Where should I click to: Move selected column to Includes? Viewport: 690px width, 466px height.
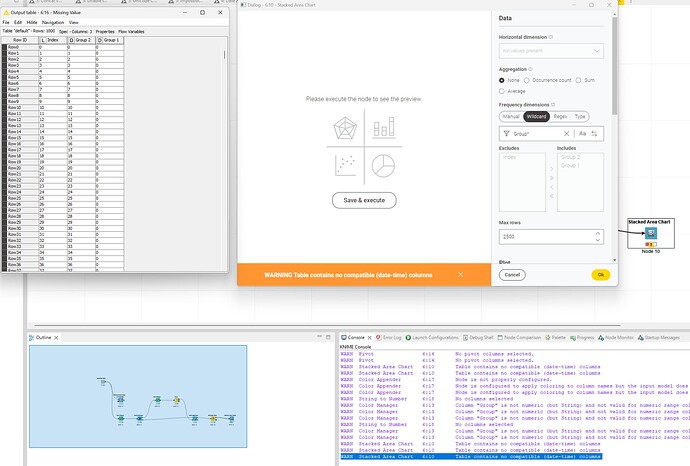pyautogui.click(x=551, y=169)
